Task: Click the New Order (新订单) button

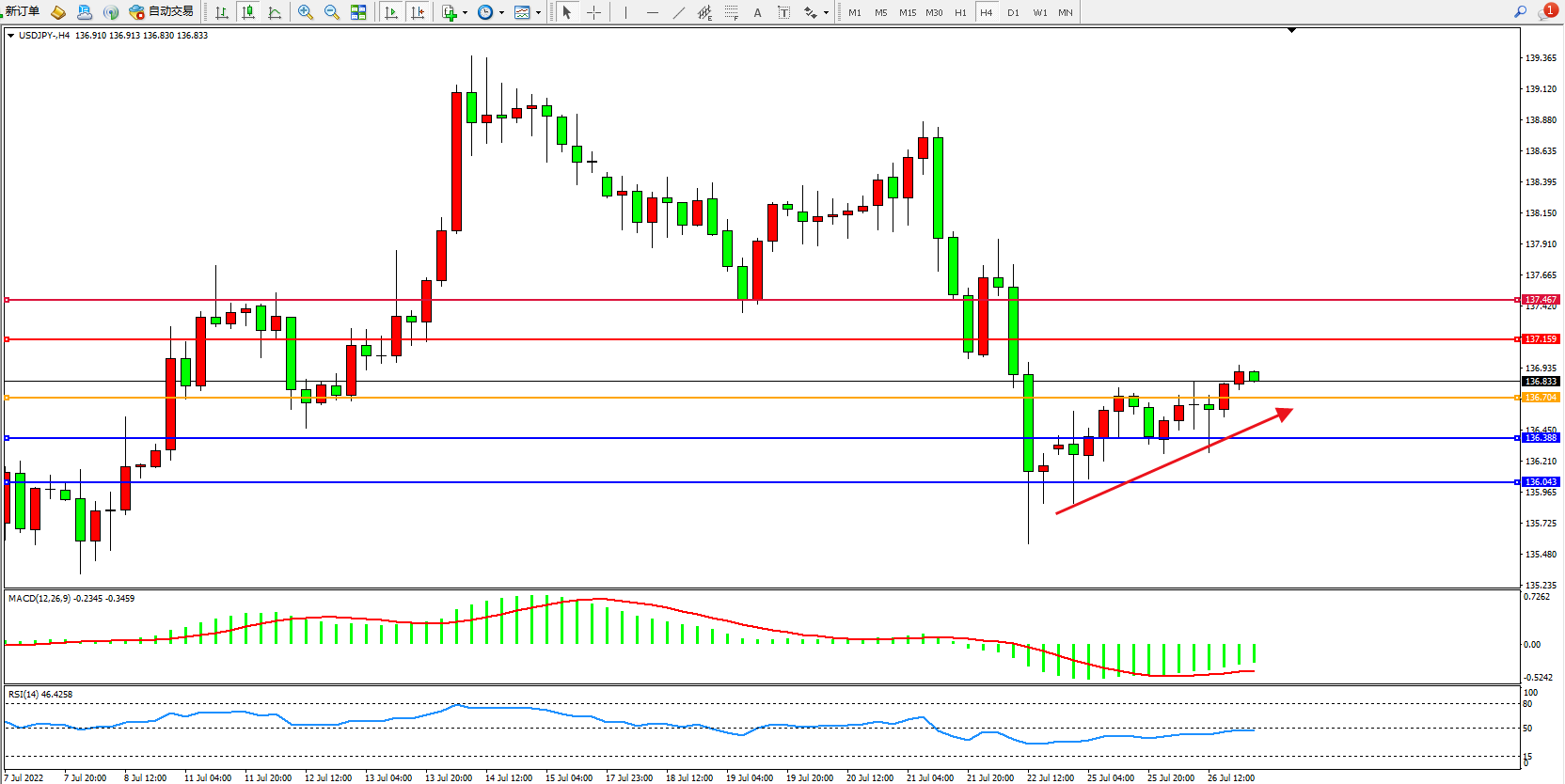Action: point(21,12)
